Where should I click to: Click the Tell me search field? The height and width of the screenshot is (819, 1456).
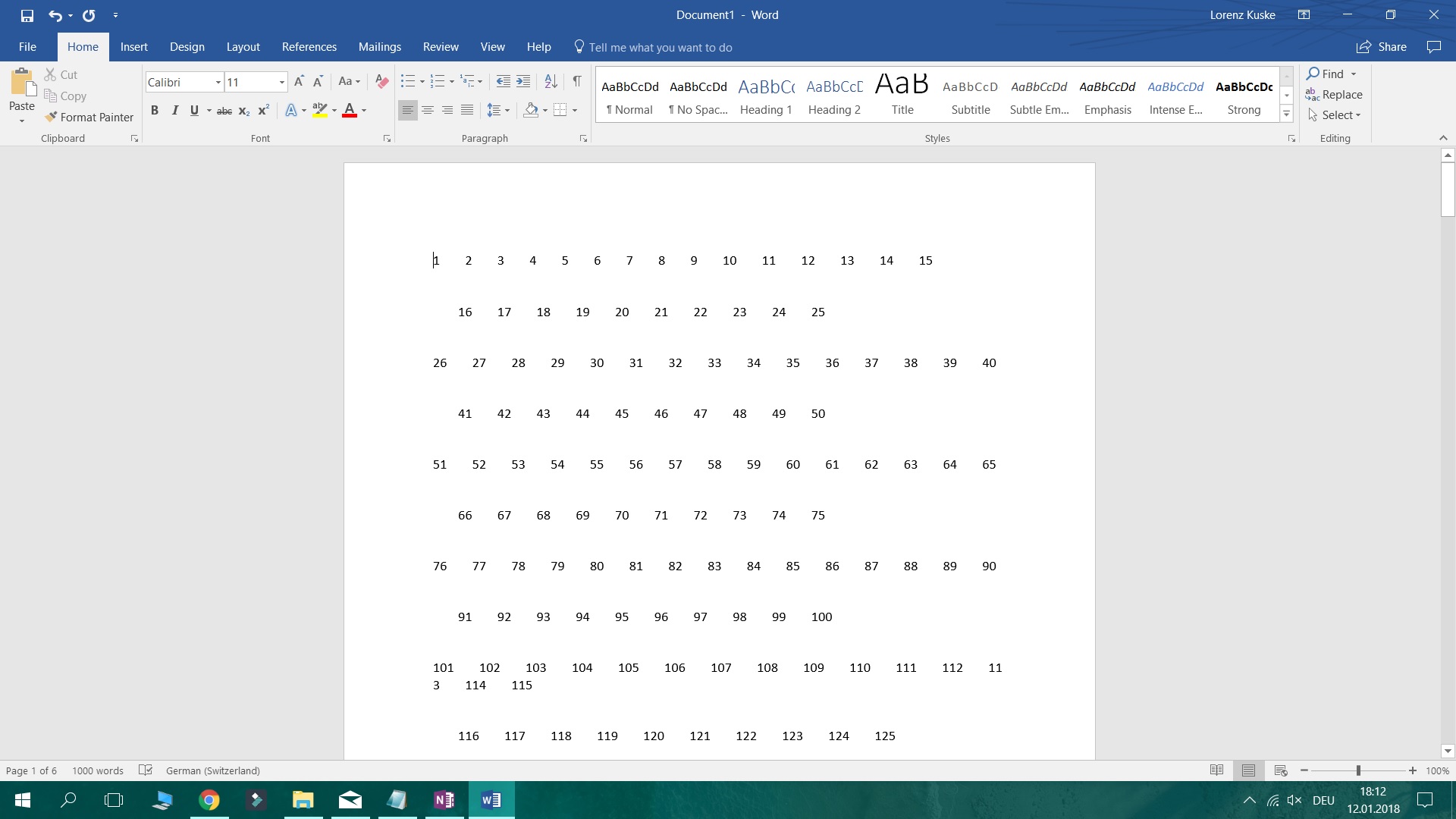pyautogui.click(x=660, y=48)
